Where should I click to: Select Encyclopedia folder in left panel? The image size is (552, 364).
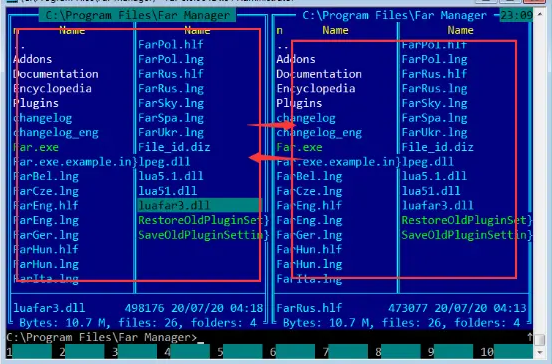52,89
